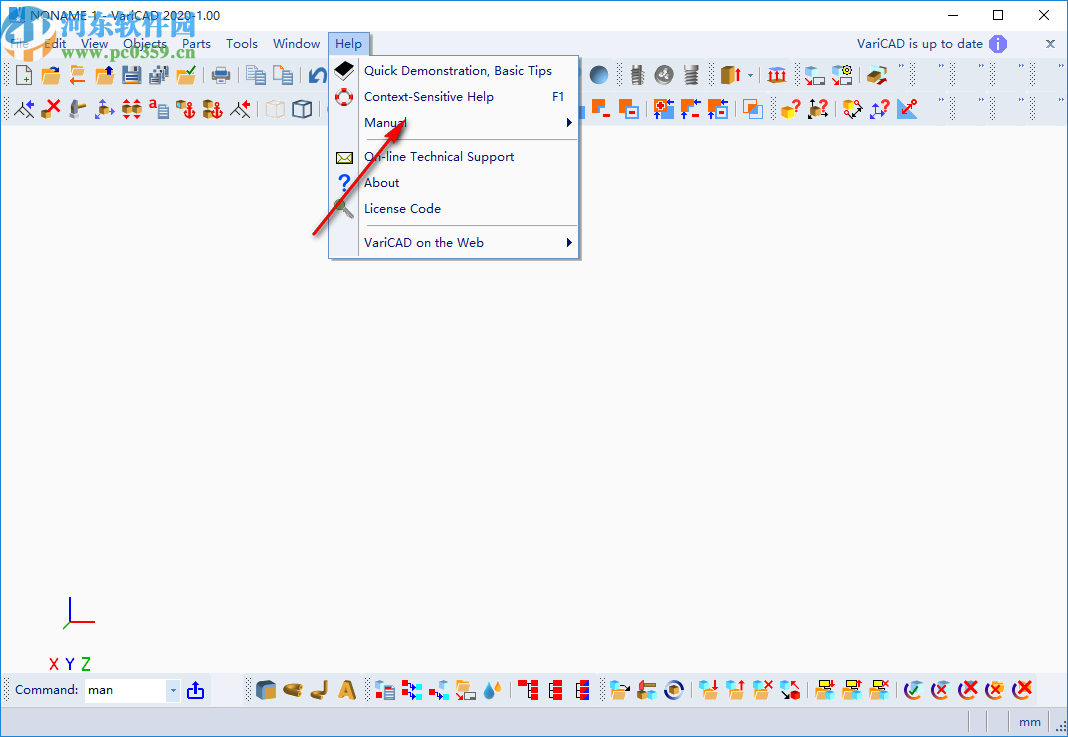1068x737 pixels.
Task: Open the Window menu
Action: pos(296,44)
